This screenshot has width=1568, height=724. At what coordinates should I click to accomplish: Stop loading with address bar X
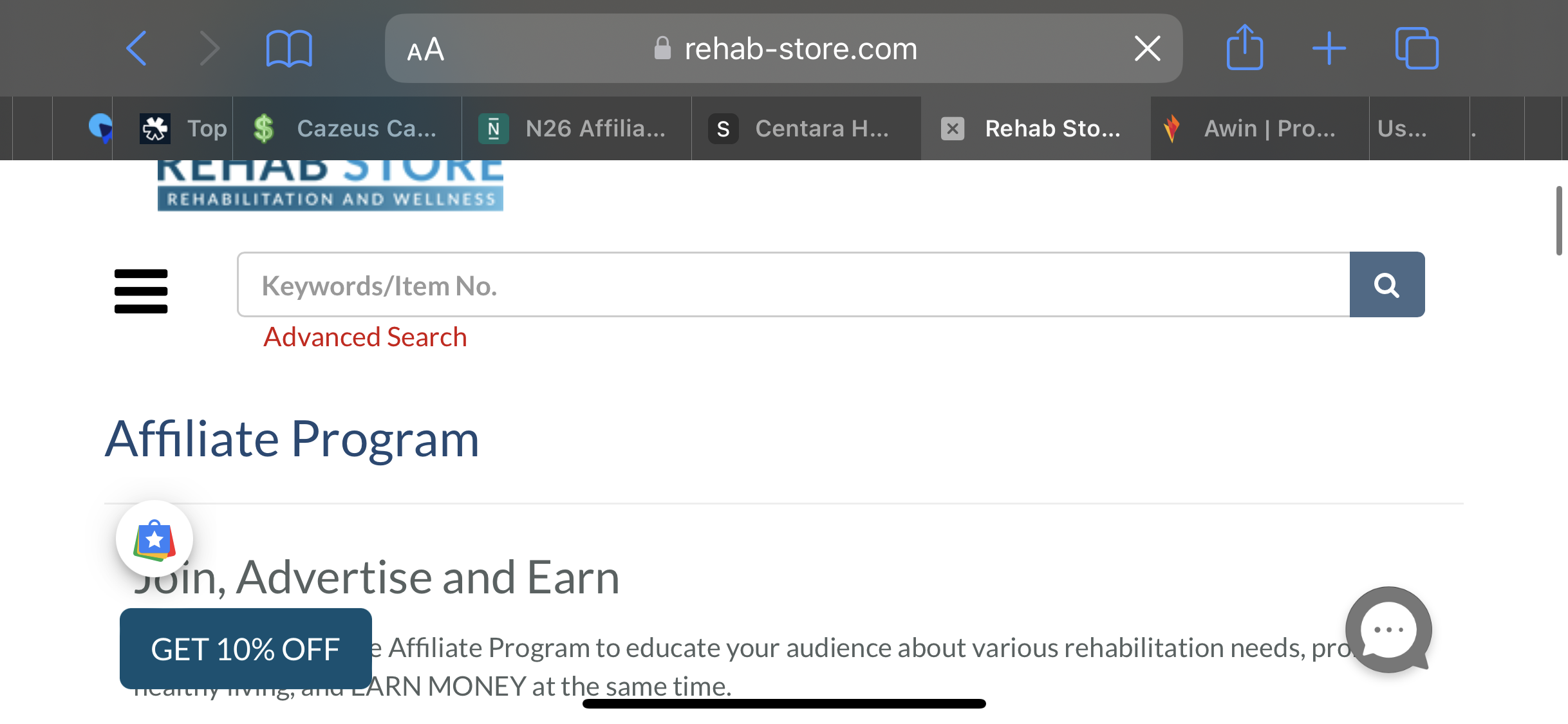[x=1147, y=48]
